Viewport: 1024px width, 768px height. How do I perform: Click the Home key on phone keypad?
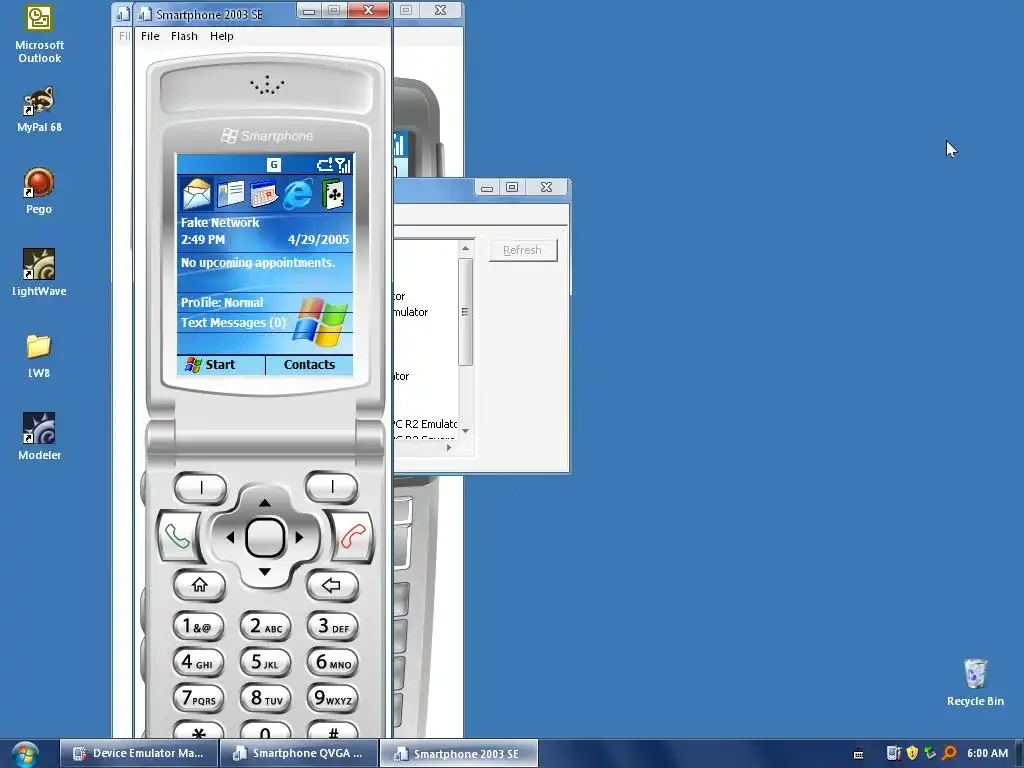click(200, 585)
